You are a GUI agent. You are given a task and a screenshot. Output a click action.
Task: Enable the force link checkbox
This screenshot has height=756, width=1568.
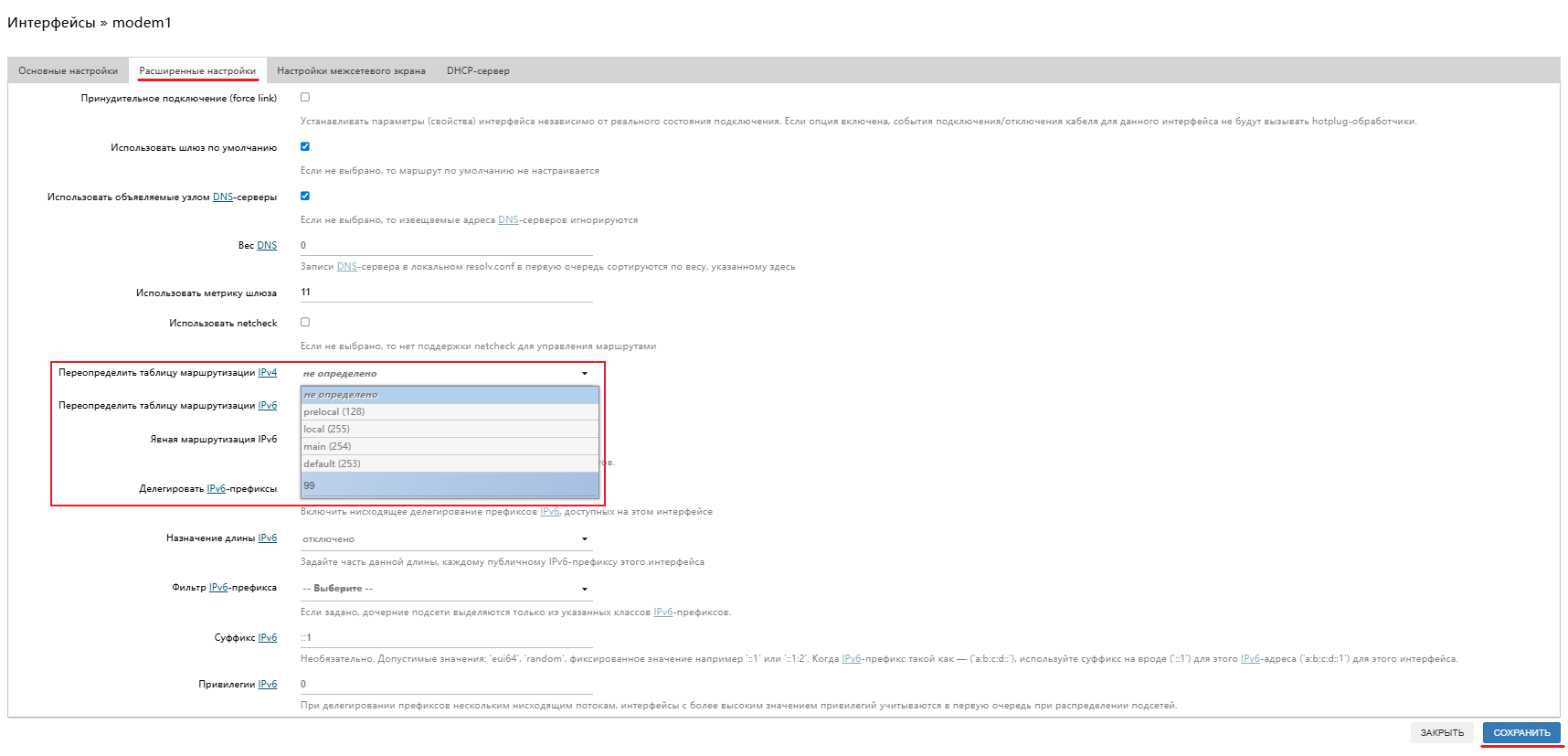point(305,97)
